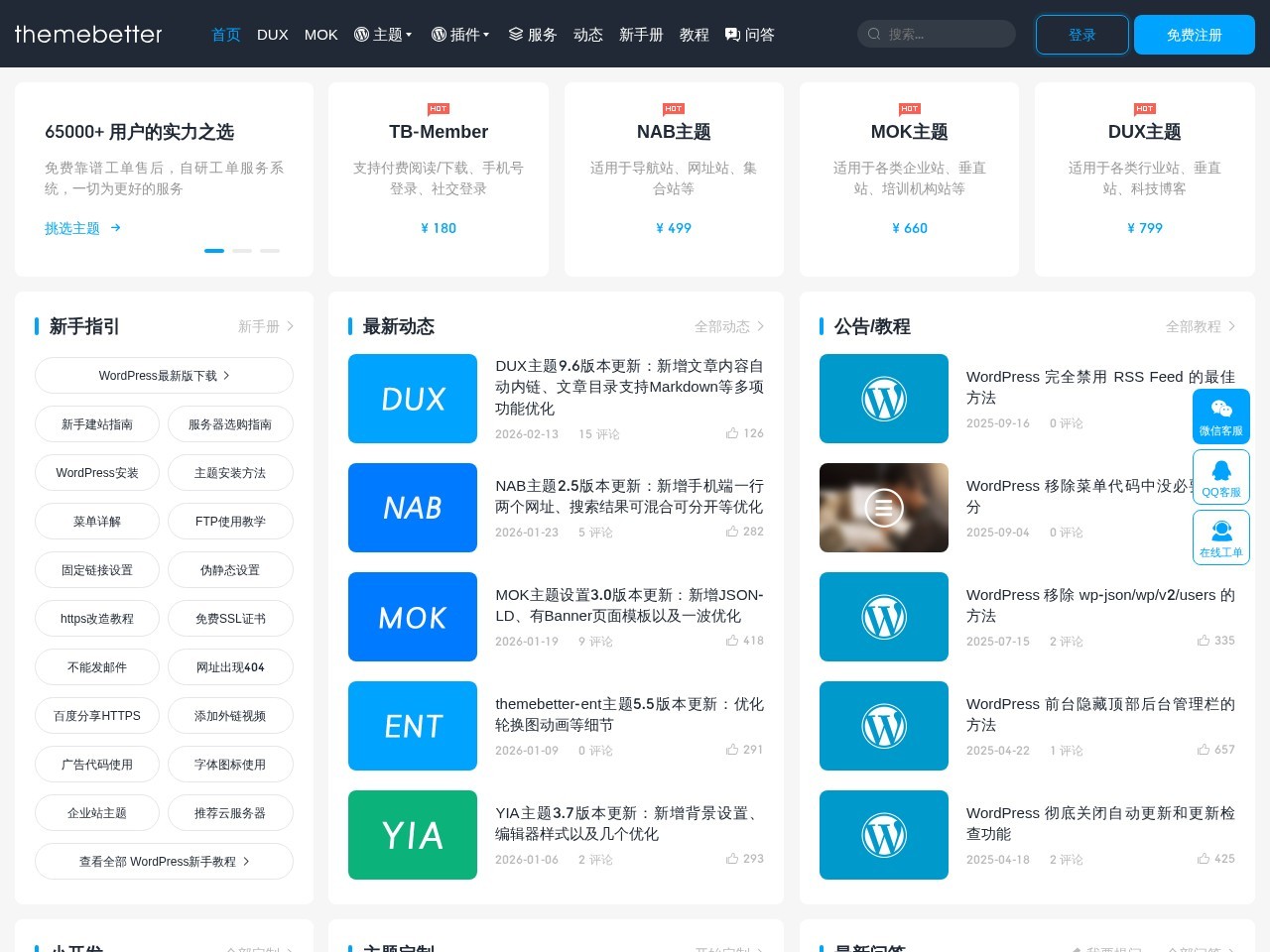Open the WordPress最新版下载 link
Image resolution: width=1270 pixels, height=952 pixels.
pos(164,376)
